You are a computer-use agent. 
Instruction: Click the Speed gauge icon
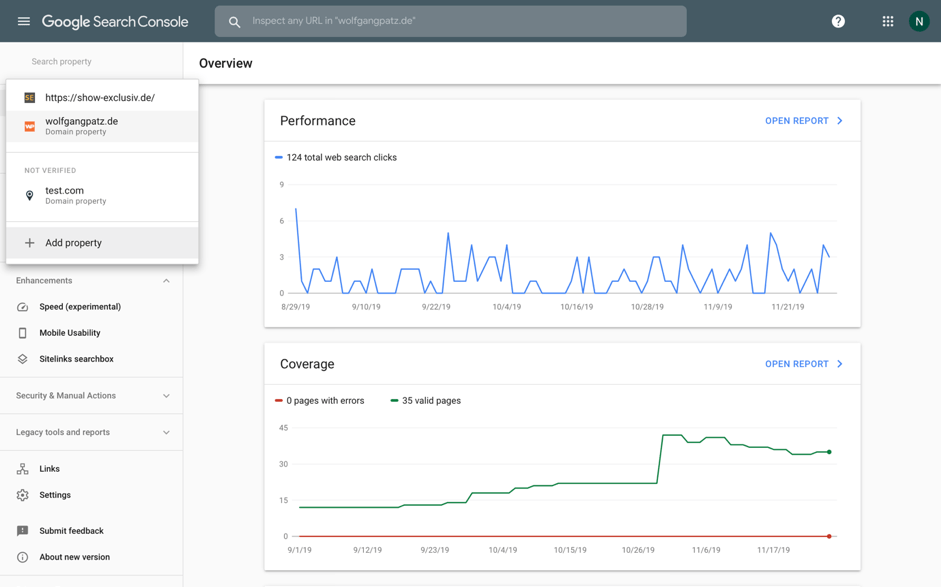coord(22,307)
